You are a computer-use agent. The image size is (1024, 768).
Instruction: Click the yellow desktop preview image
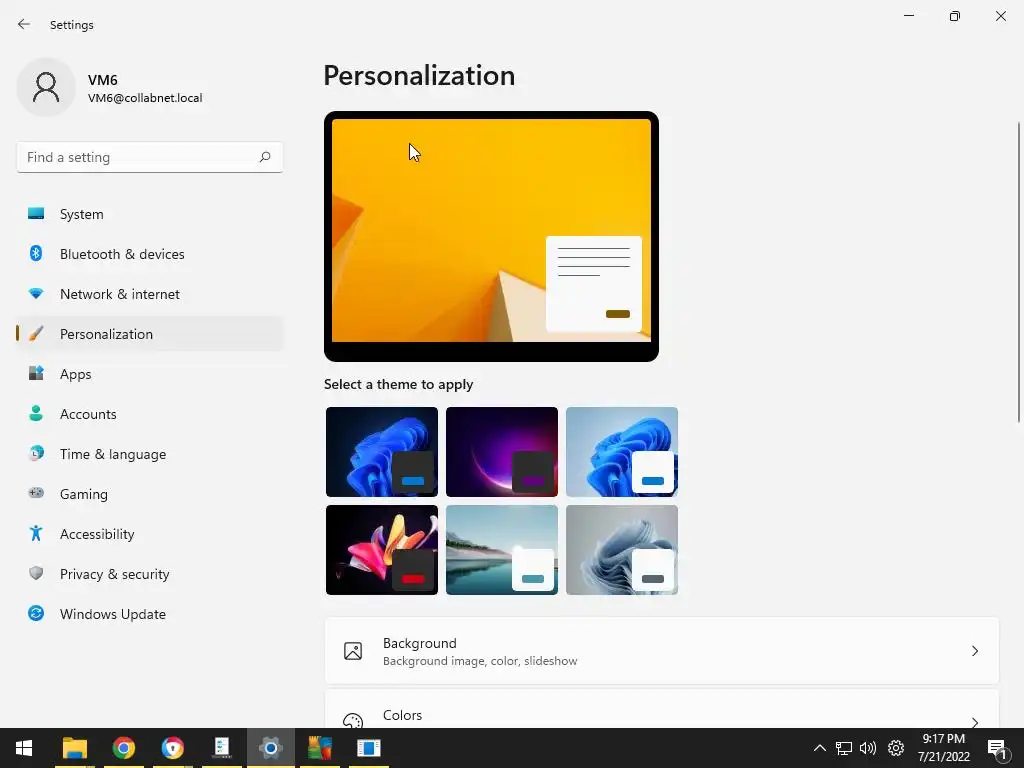pos(491,230)
